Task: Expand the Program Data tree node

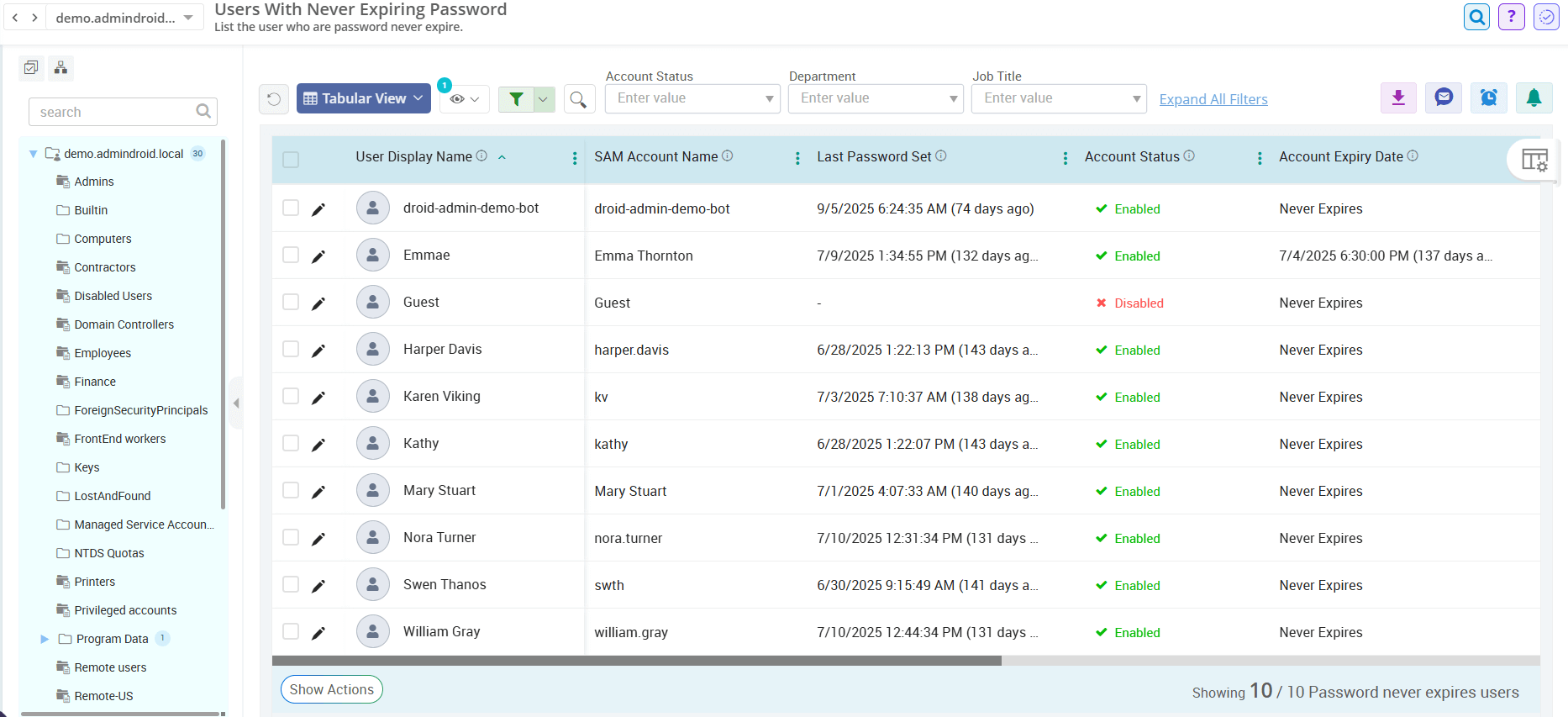Action: coord(45,639)
